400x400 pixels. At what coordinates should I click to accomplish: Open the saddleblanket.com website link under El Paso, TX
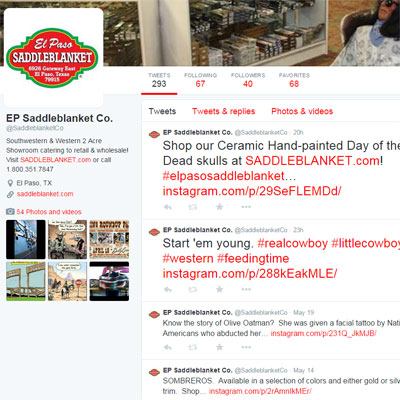click(45, 194)
